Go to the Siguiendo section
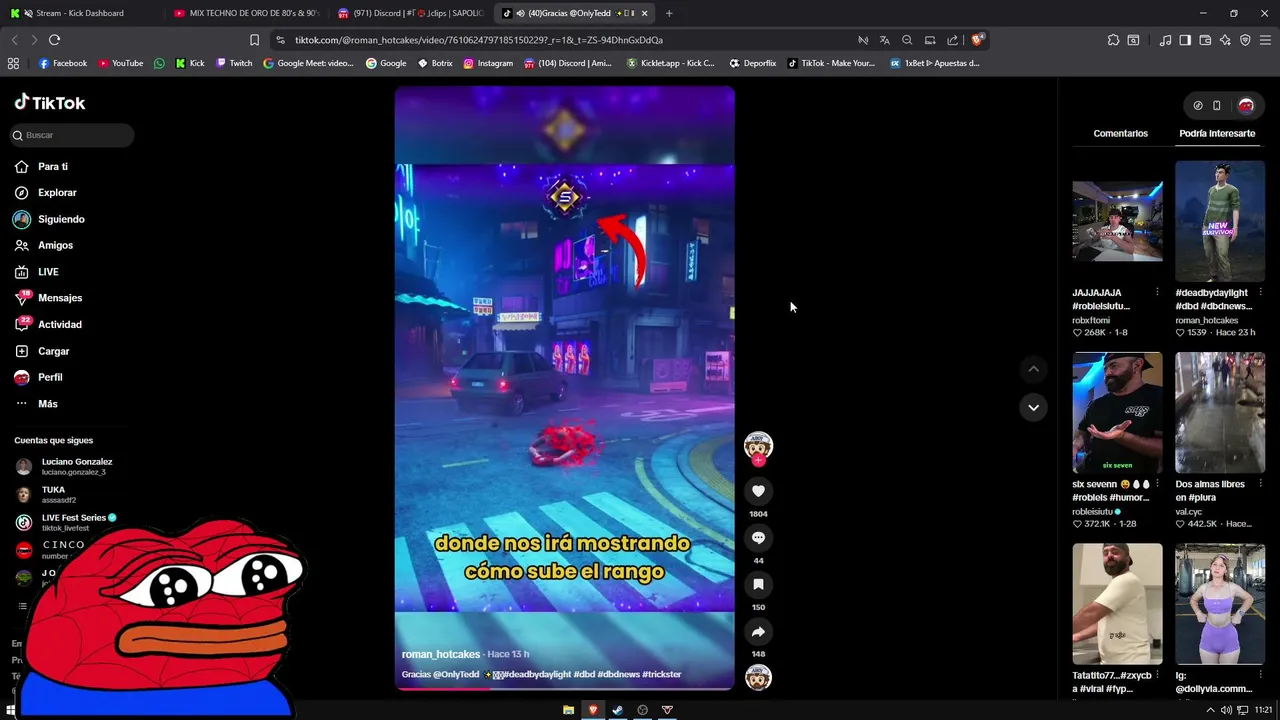 pos(49,219)
